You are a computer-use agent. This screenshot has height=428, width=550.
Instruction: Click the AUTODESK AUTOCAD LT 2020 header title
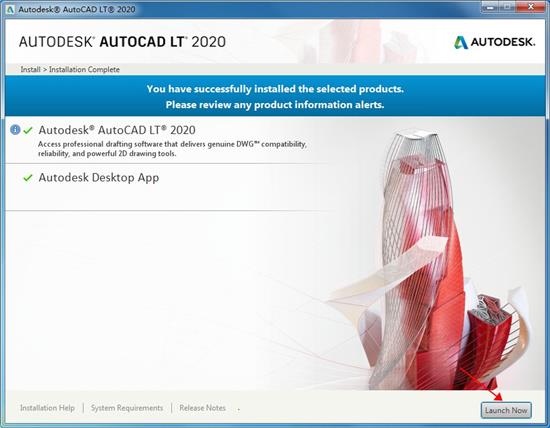(122, 42)
